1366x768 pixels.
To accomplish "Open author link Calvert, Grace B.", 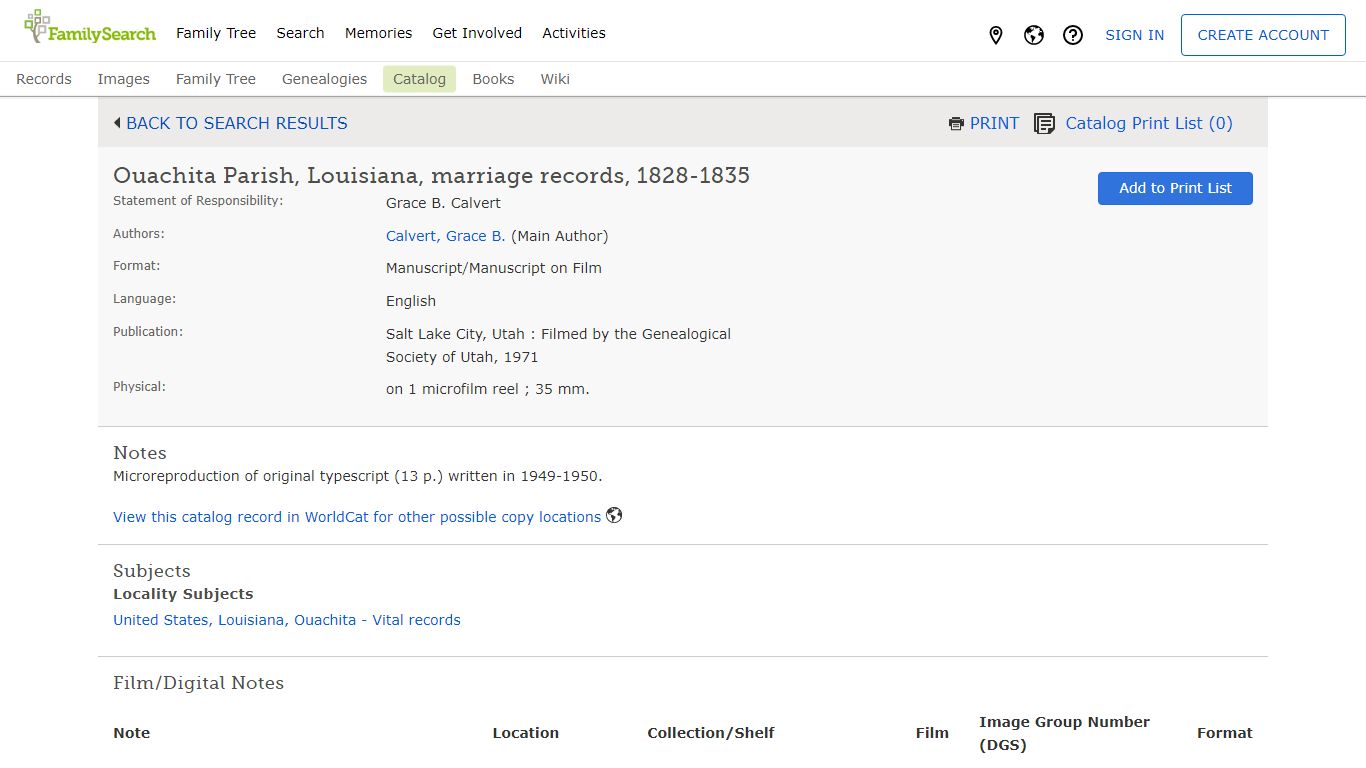I will coord(446,236).
